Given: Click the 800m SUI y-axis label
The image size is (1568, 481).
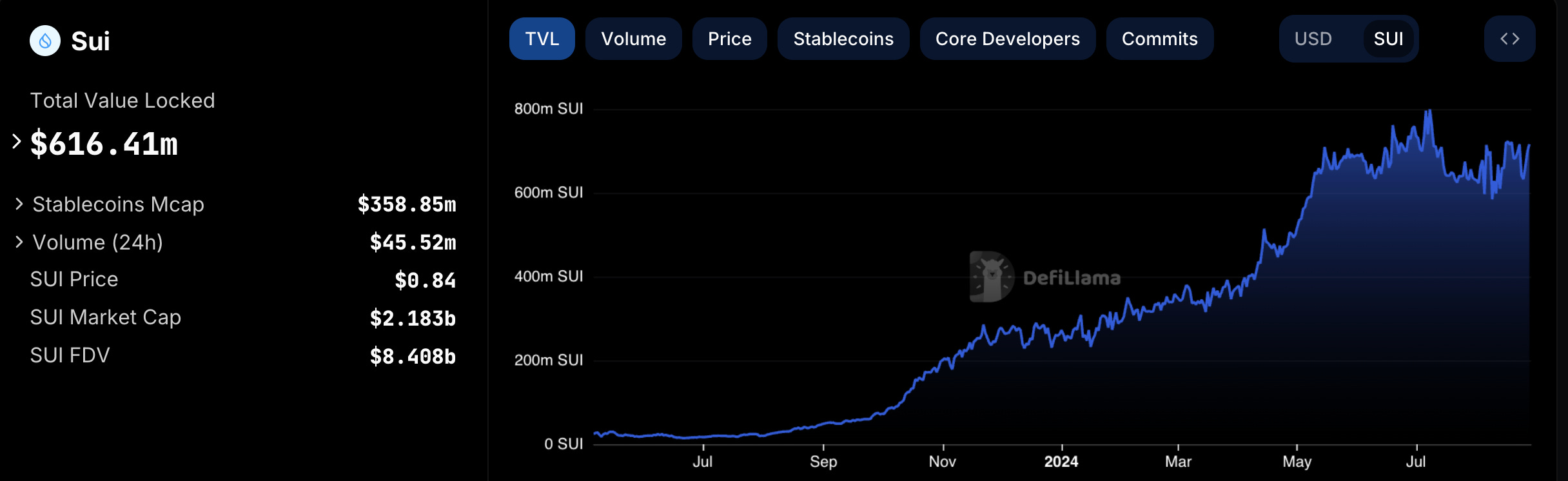Looking at the screenshot, I should pos(548,109).
